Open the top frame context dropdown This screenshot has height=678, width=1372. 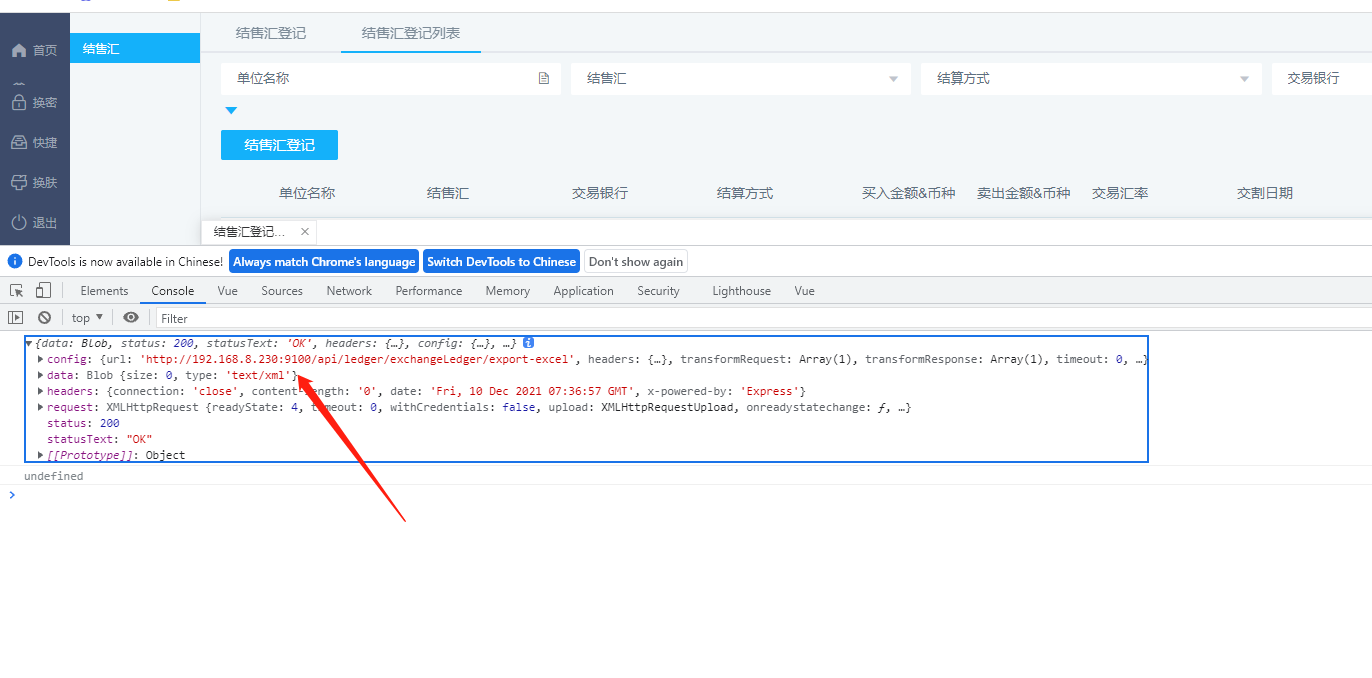[86, 317]
